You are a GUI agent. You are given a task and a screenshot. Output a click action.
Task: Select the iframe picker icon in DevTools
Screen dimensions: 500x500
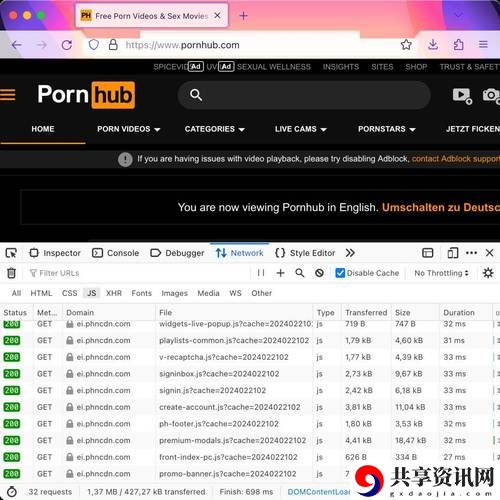[x=428, y=253]
